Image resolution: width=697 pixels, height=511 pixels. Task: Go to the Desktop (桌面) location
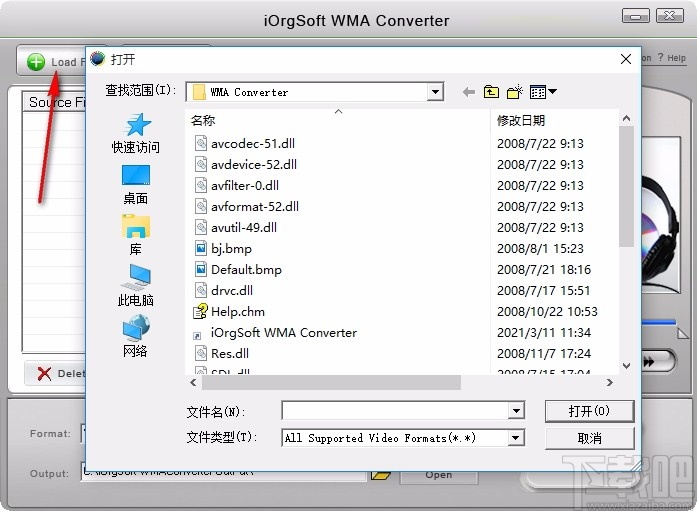point(136,185)
